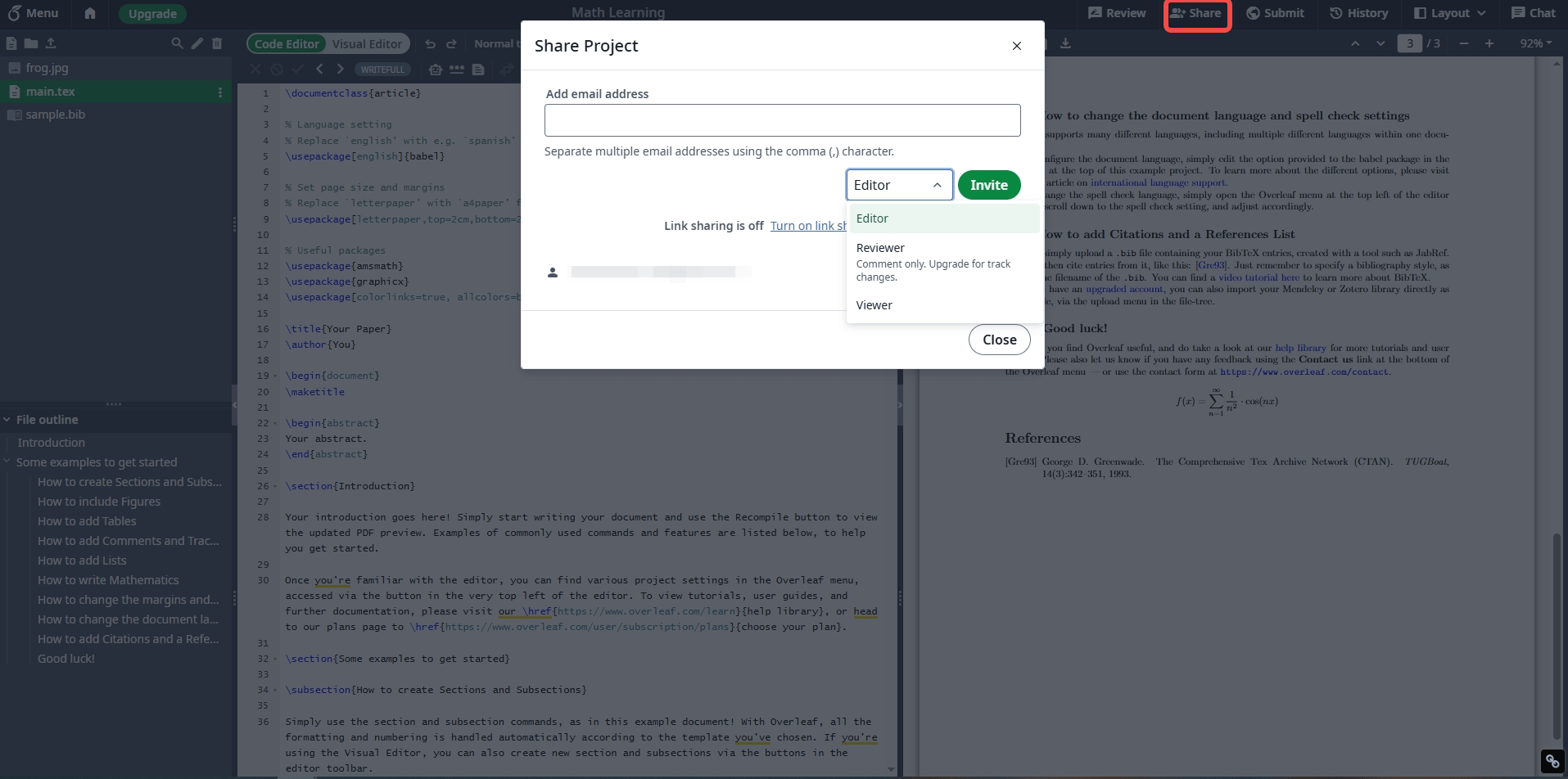The image size is (1568, 779).
Task: Download the compiled PDF
Action: (1067, 43)
